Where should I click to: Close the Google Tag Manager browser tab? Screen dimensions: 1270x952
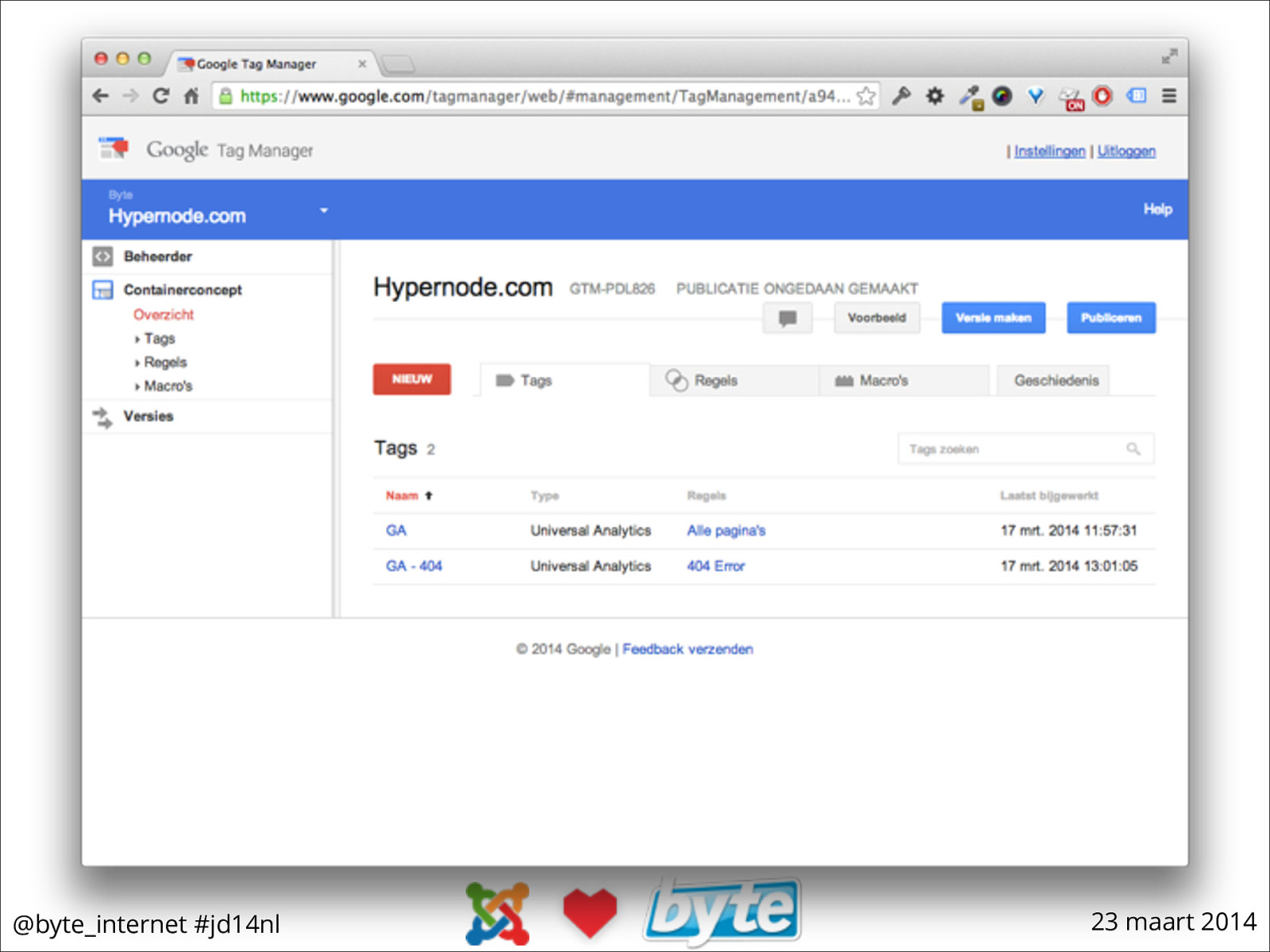362,63
